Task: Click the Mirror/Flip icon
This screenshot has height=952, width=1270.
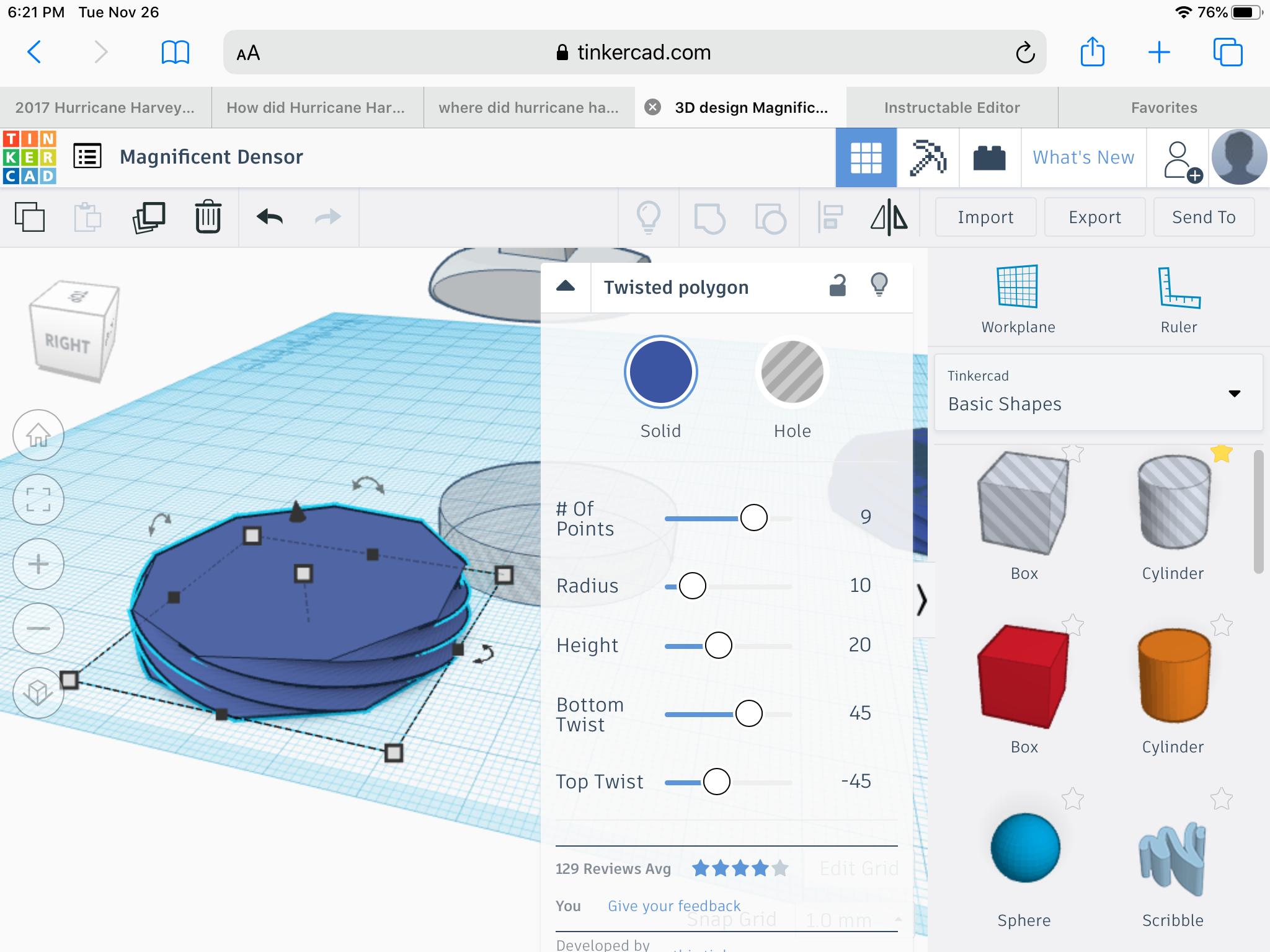Action: tap(888, 217)
